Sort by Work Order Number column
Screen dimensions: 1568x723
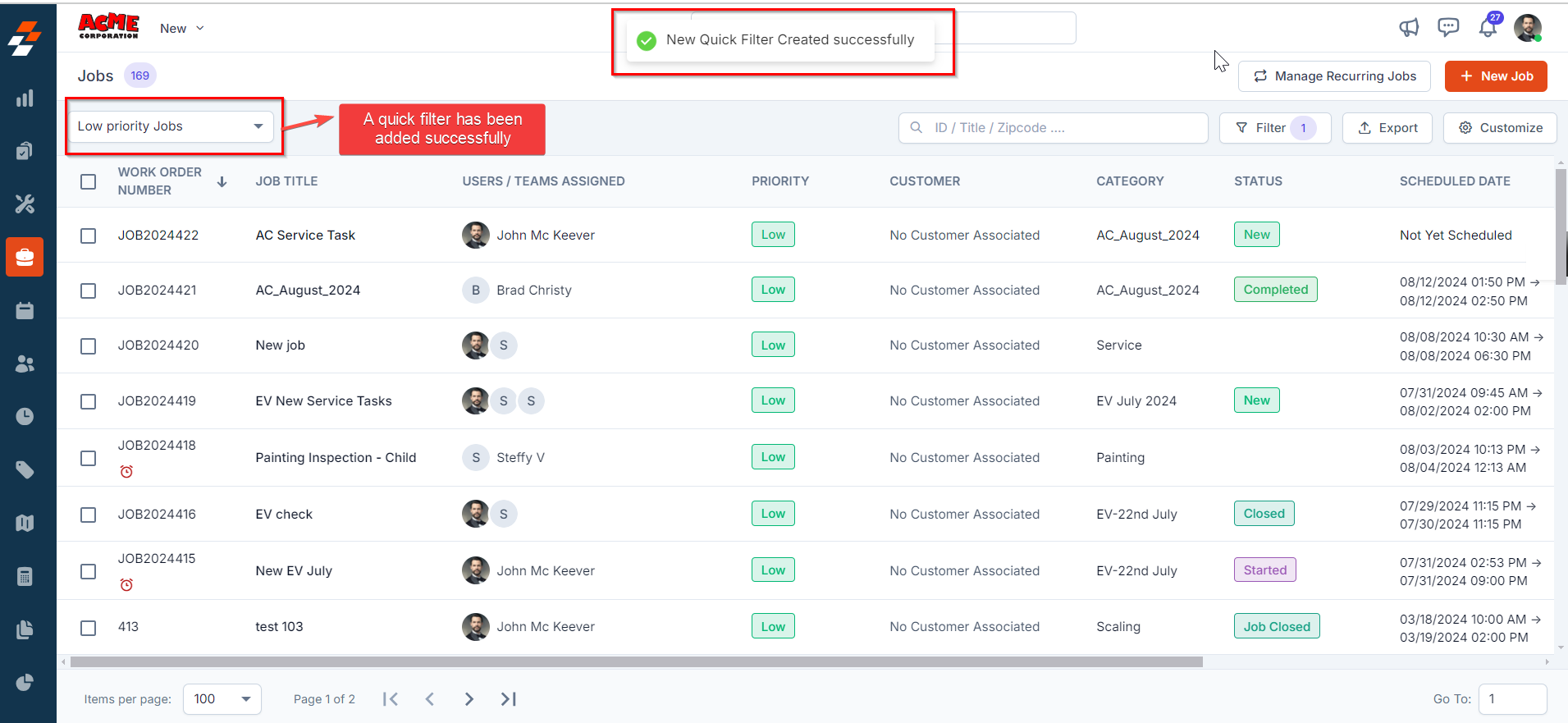tap(222, 181)
